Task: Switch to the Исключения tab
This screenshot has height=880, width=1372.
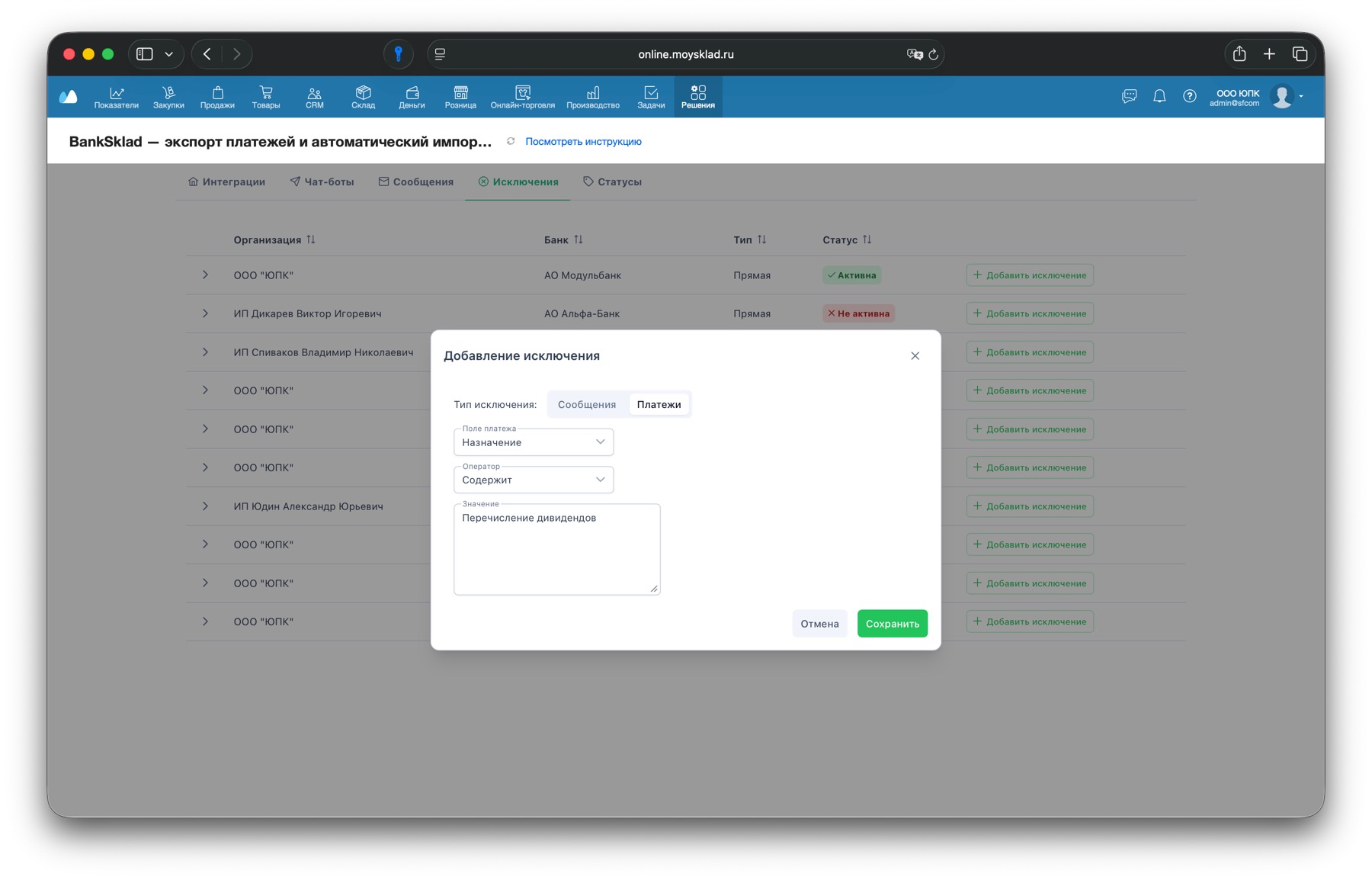Action: coord(518,181)
